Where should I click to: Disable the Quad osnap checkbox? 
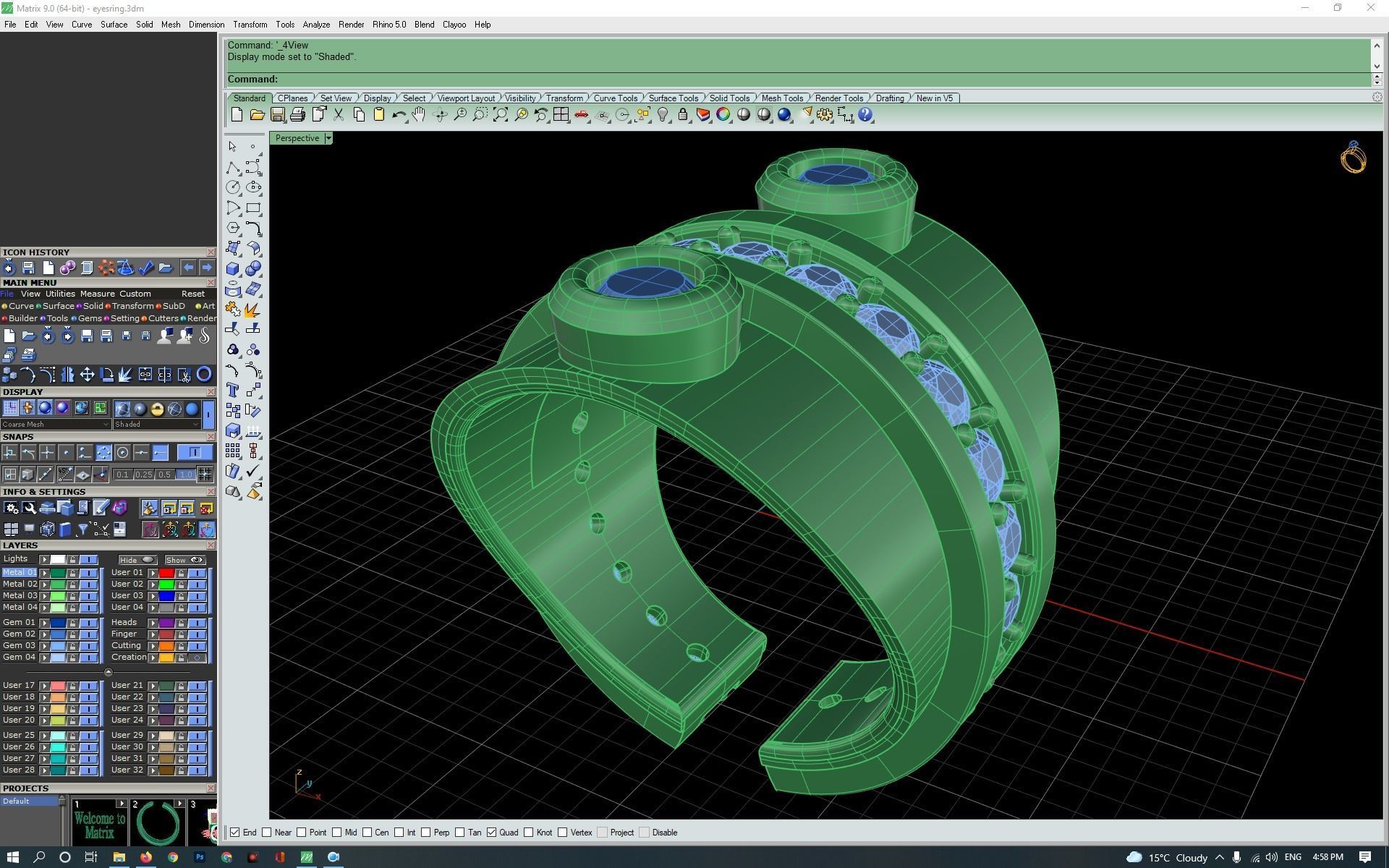[492, 833]
